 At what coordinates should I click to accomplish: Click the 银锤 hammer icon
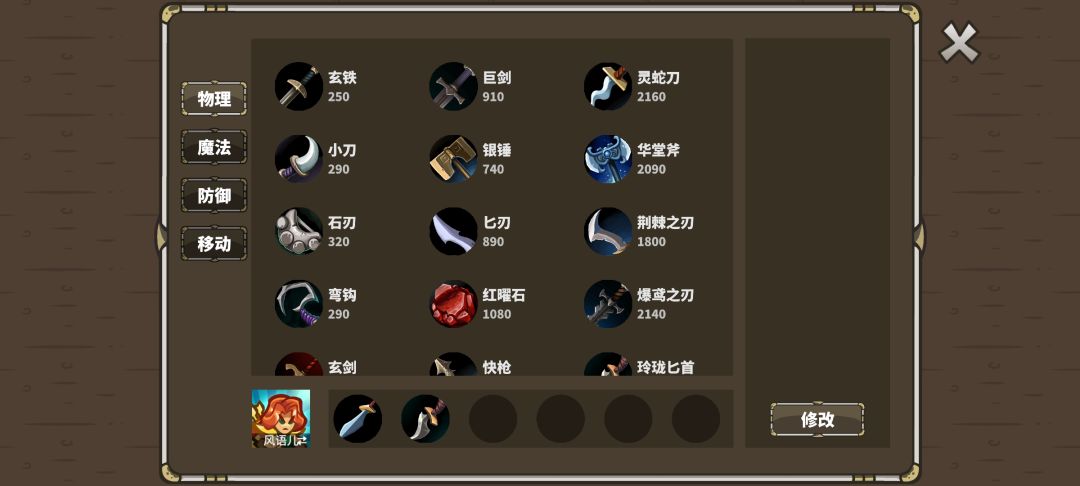tap(453, 158)
